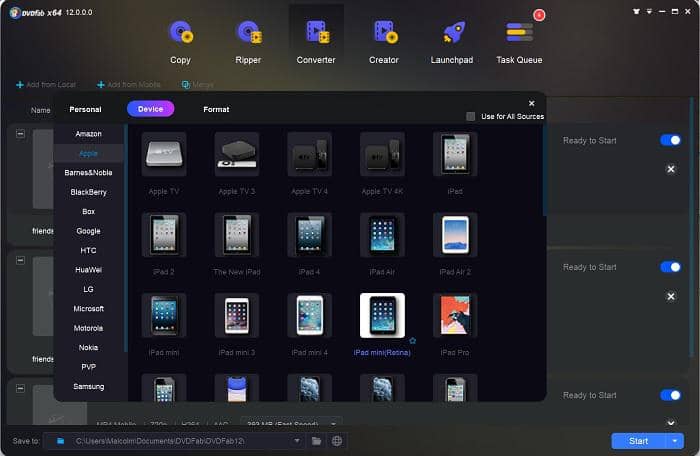Select Google brand
The width and height of the screenshot is (700, 456).
click(x=88, y=231)
